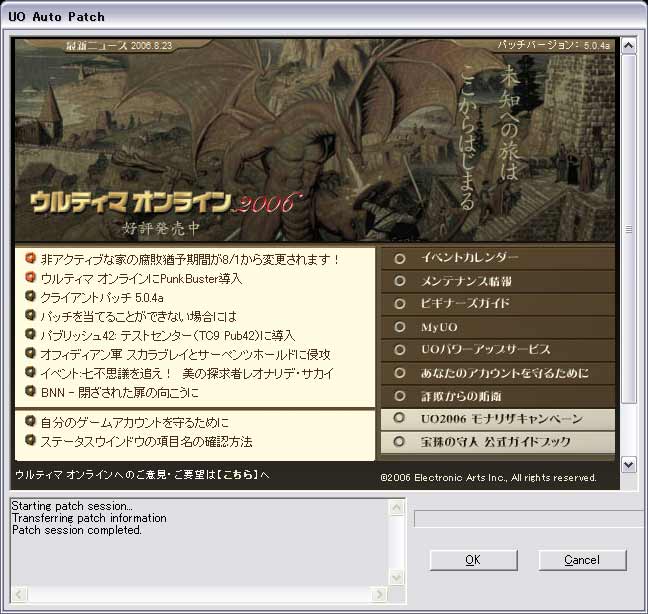This screenshot has width=648, height=614.
Task: Click the bullet icon beside the オフィディアン軍 item
Action: click(x=30, y=353)
